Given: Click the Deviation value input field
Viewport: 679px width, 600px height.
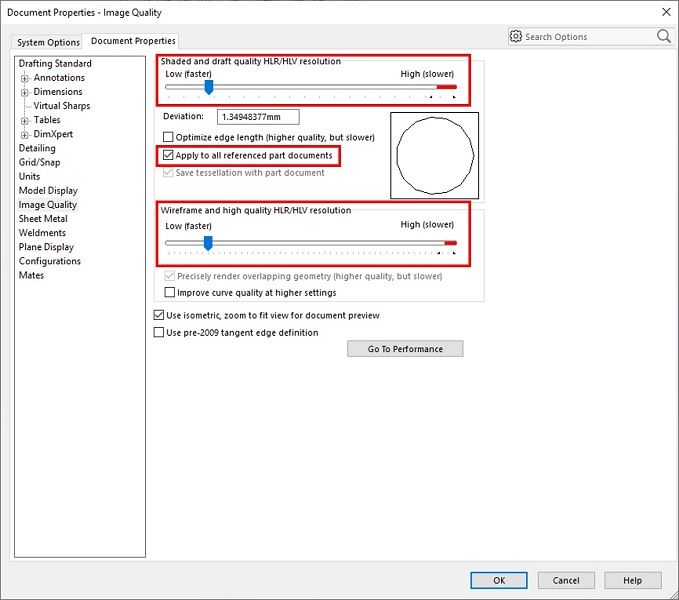Looking at the screenshot, I should pos(257,117).
